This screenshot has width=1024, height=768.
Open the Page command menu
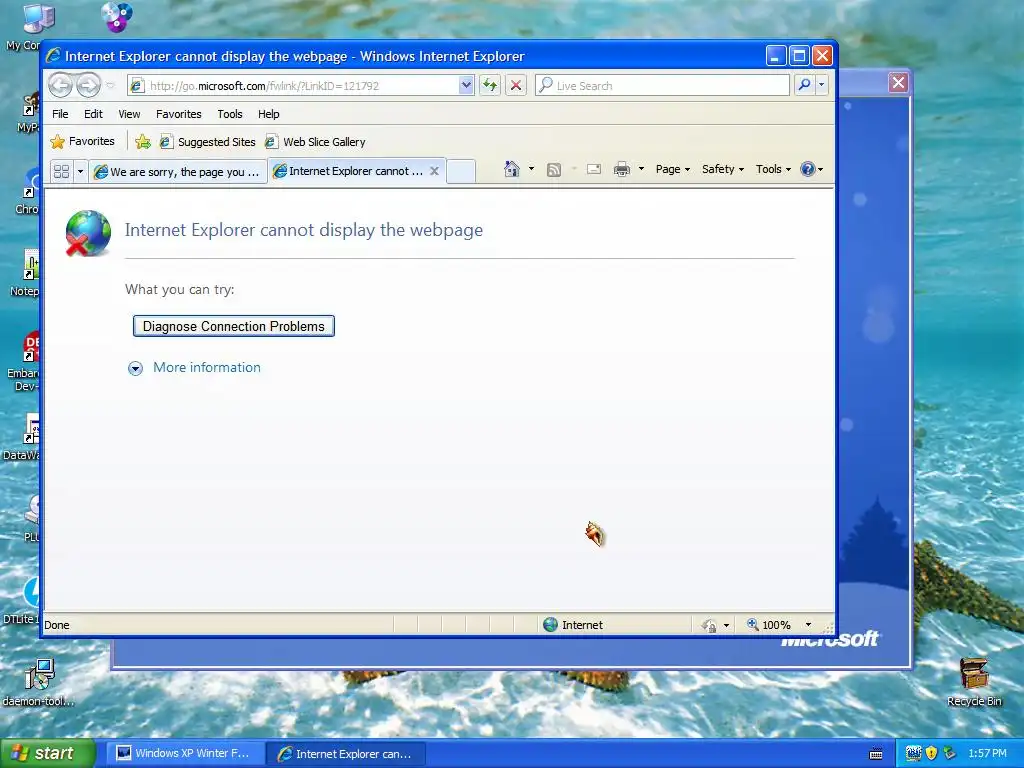pyautogui.click(x=673, y=169)
